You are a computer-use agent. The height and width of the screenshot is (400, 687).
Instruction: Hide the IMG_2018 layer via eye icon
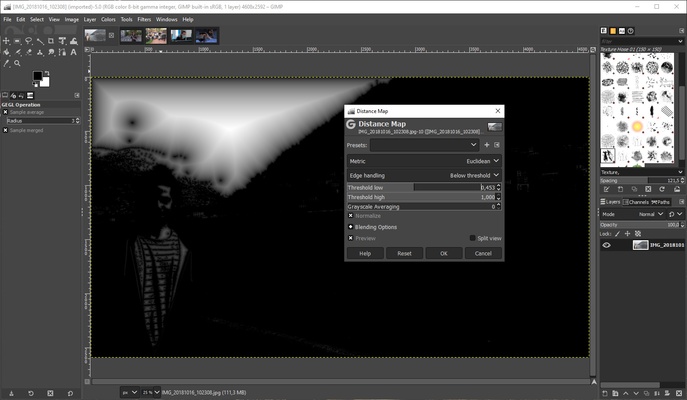click(606, 245)
